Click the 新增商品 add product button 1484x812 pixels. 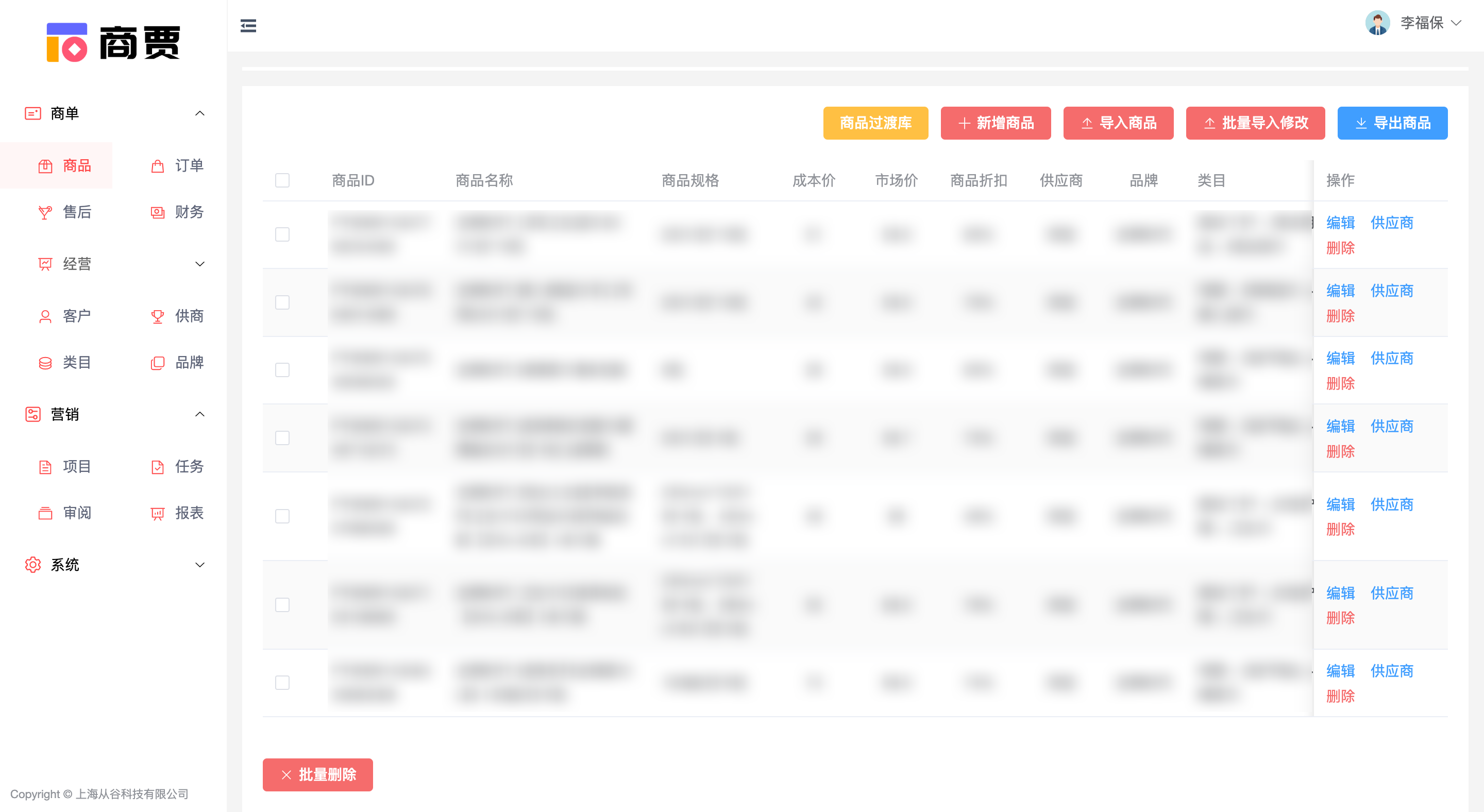(996, 123)
